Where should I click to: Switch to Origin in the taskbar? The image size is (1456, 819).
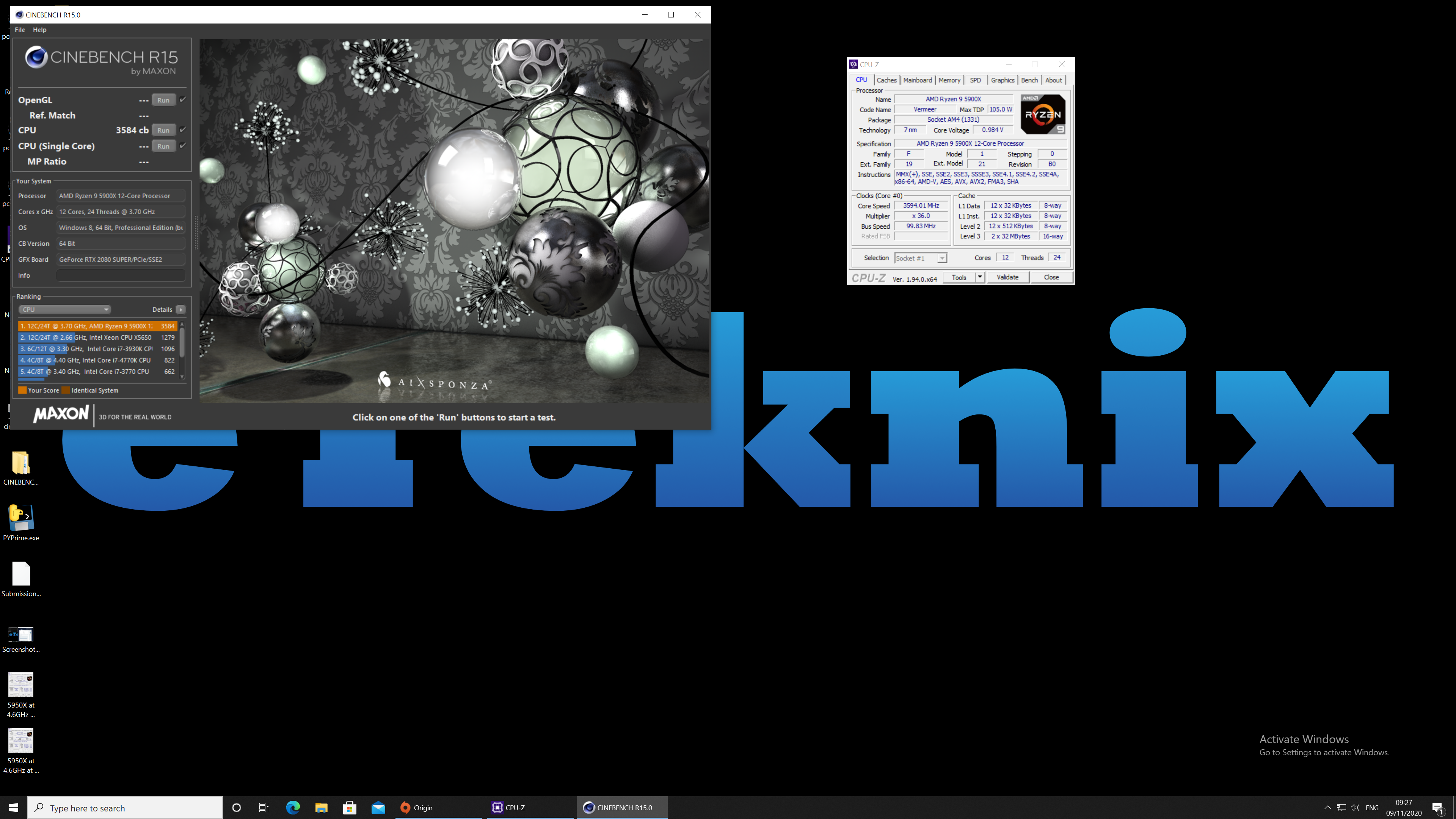click(x=438, y=808)
